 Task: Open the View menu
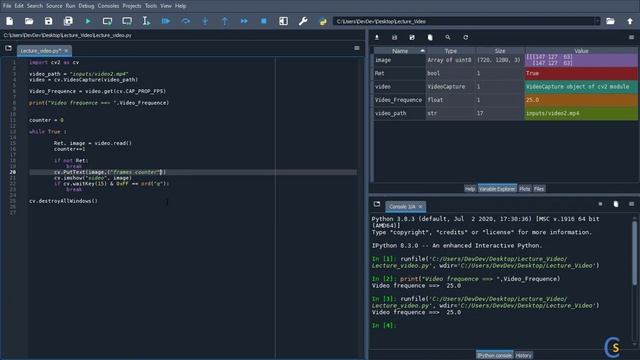tap(166, 6)
